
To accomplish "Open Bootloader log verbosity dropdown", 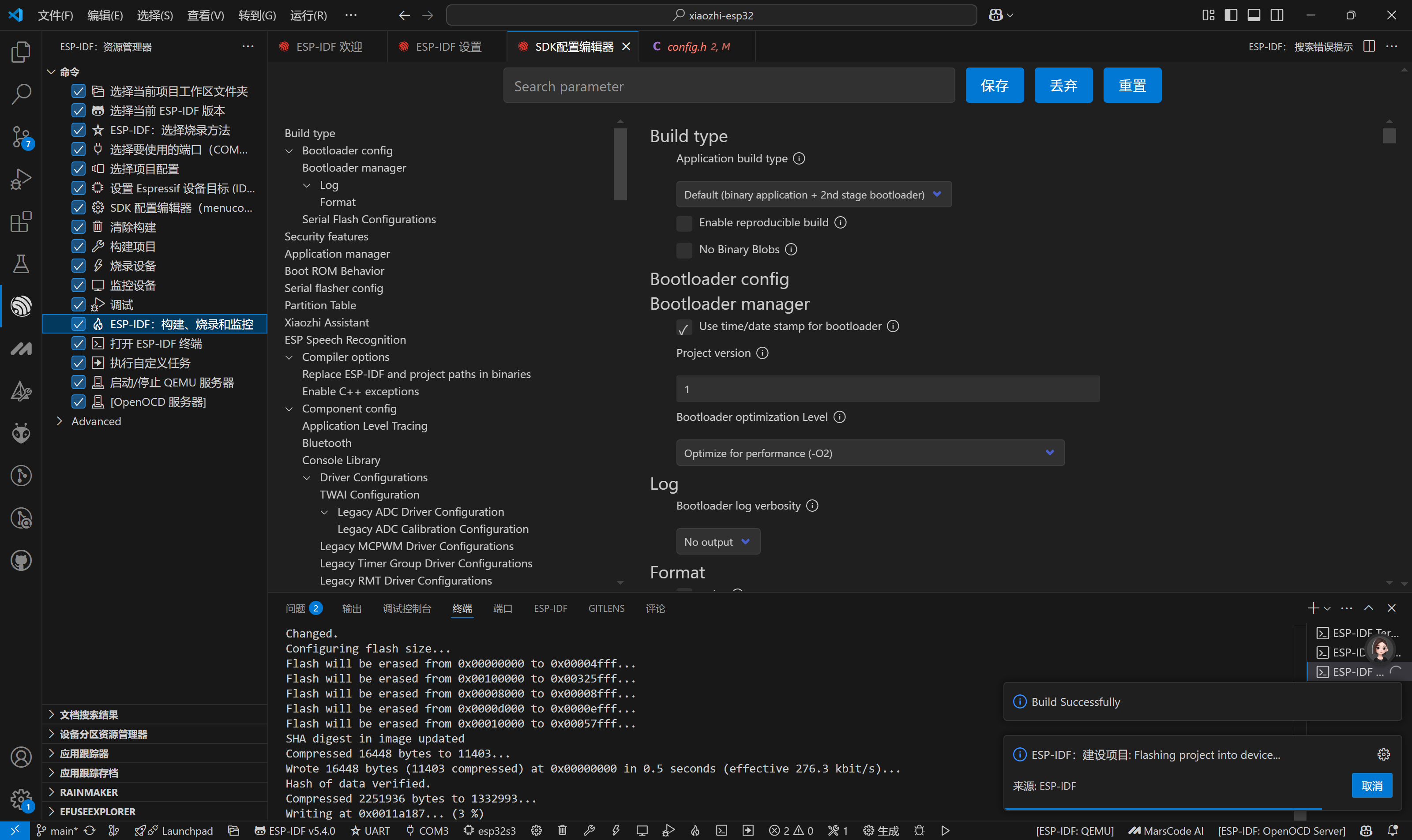I will (x=717, y=542).
